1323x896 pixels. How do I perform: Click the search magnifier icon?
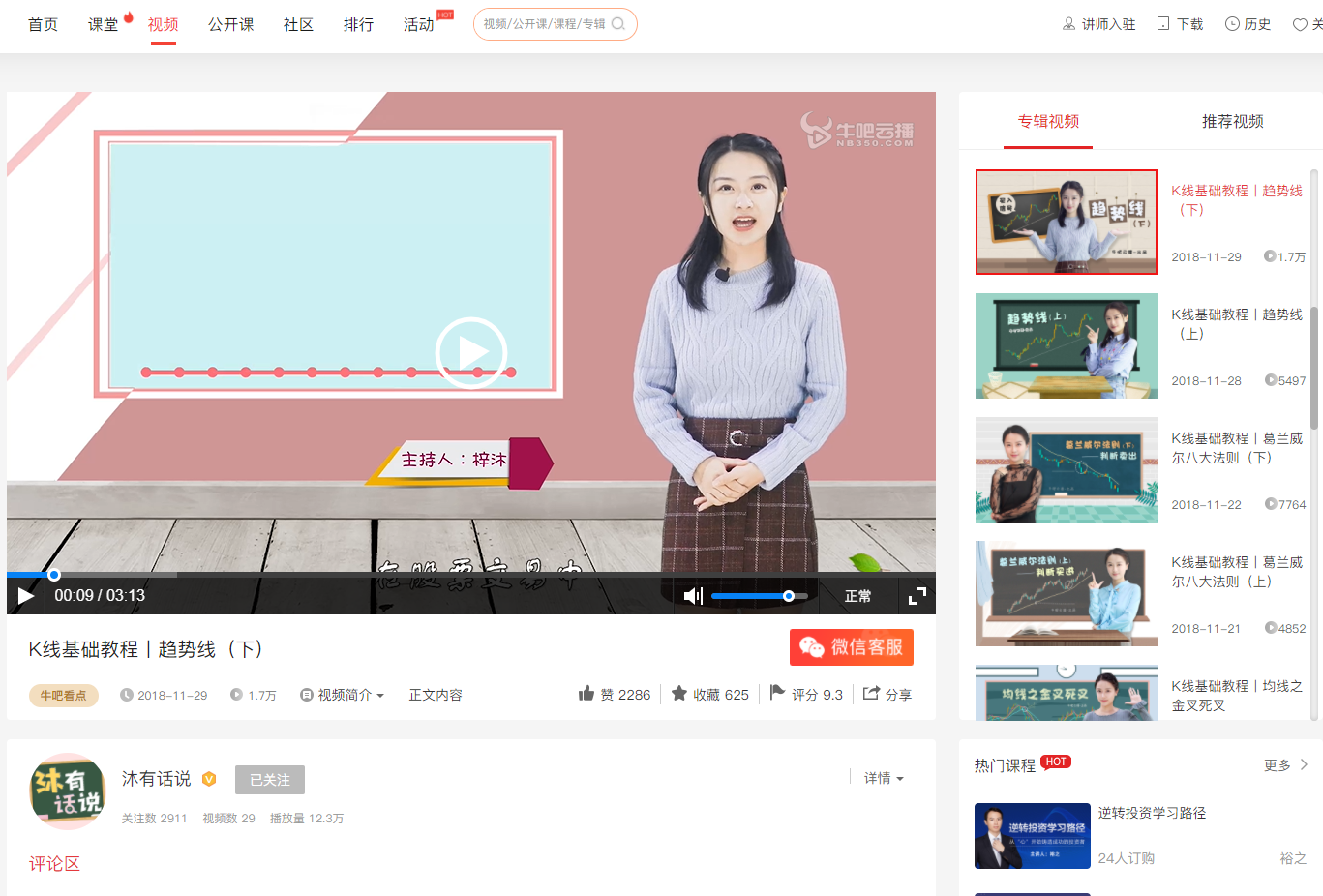tap(618, 24)
